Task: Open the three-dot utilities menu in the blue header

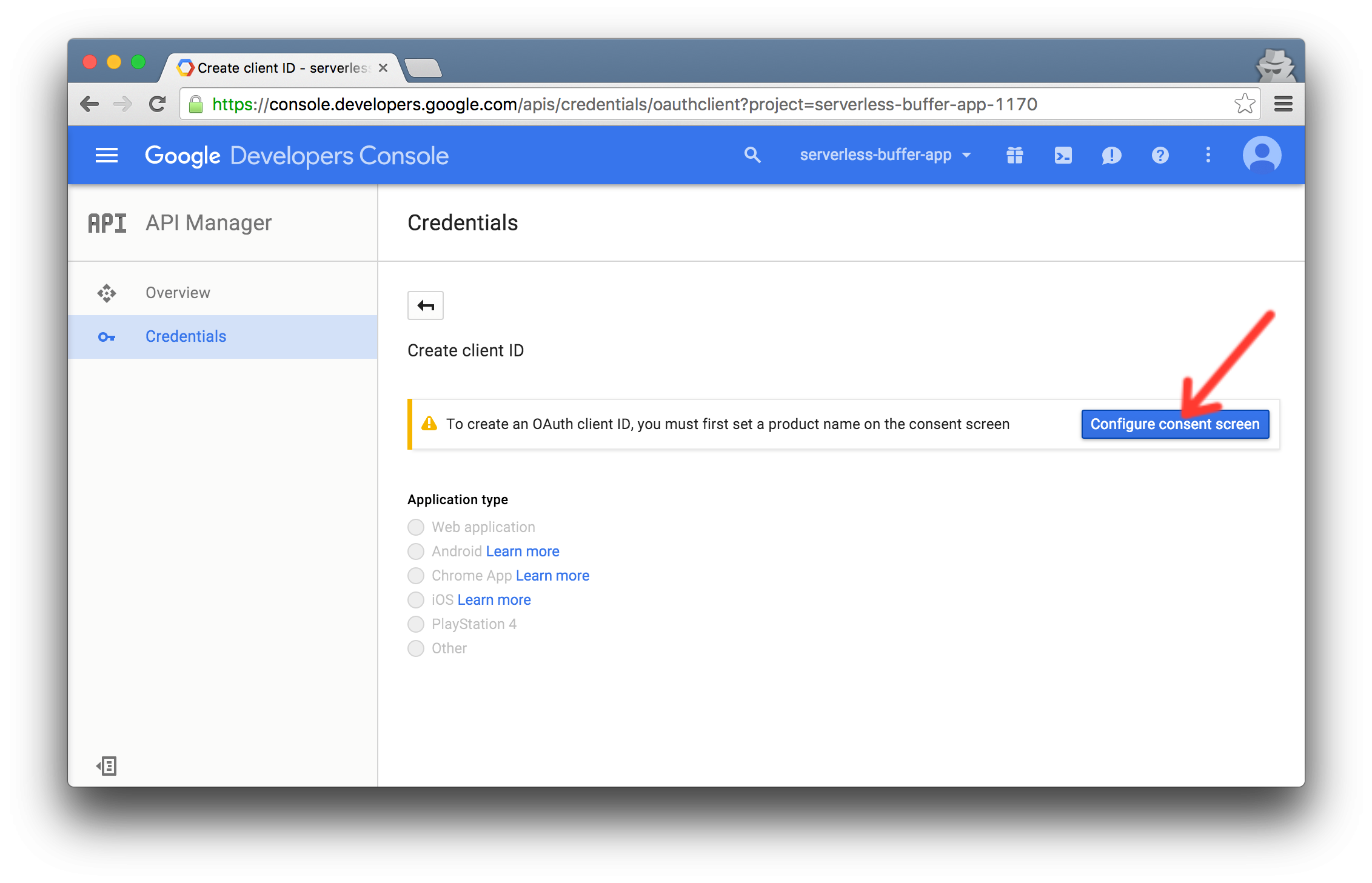Action: 1208,155
